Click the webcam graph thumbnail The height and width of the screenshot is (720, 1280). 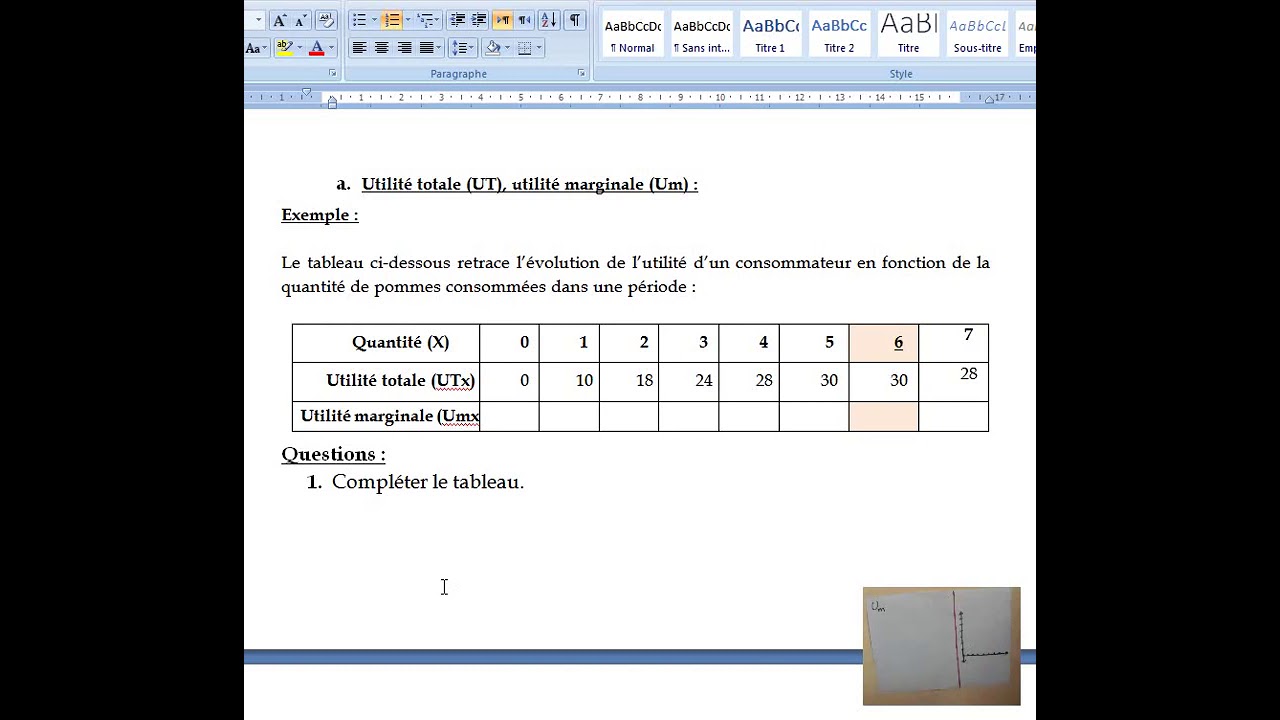(x=941, y=646)
